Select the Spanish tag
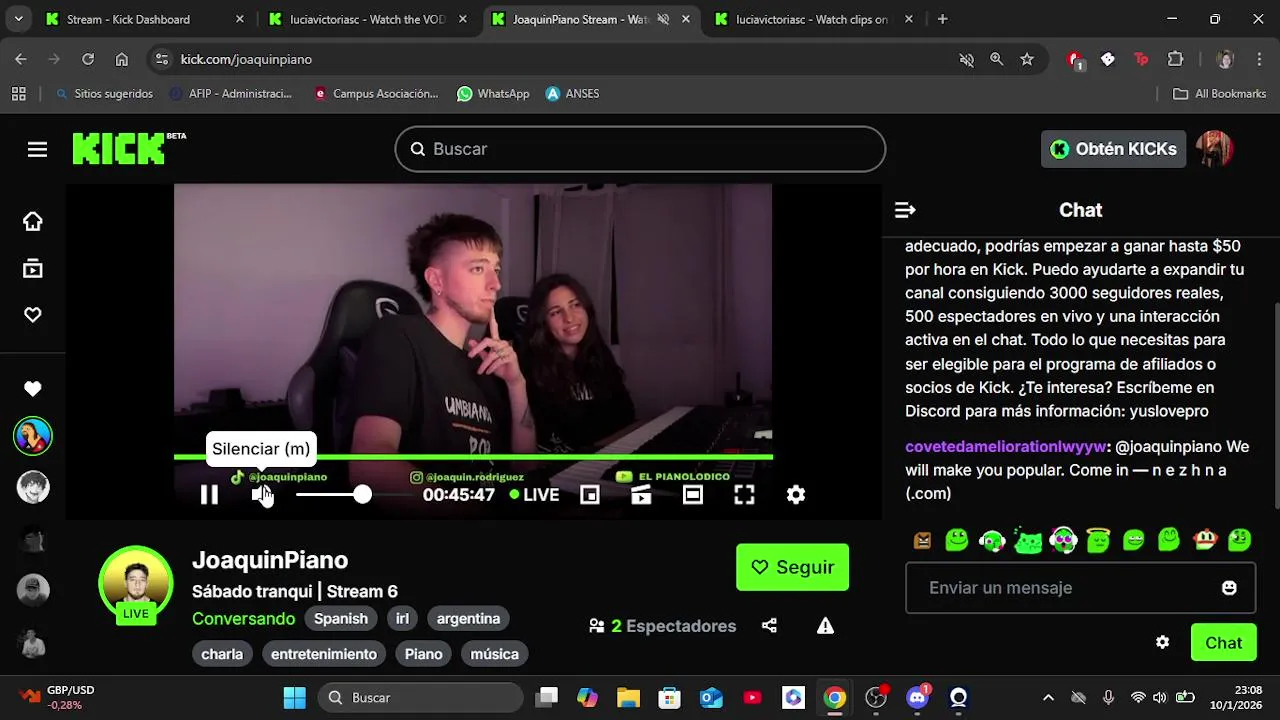The image size is (1280, 720). 341,618
